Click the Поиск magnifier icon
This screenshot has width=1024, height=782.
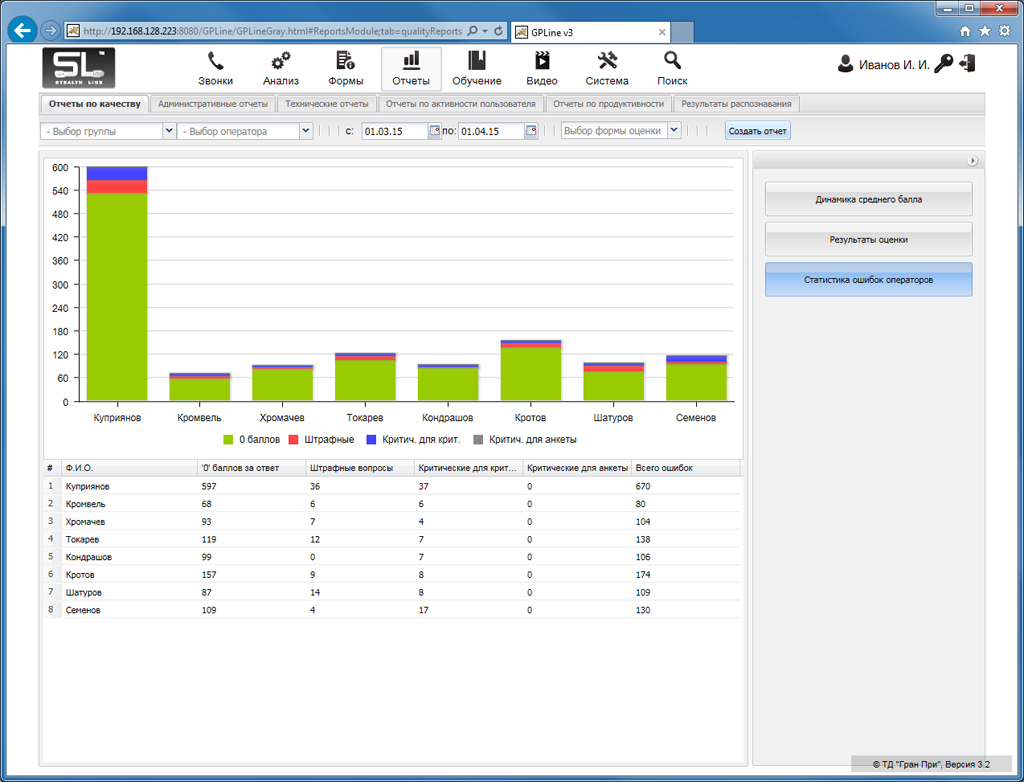coord(672,62)
